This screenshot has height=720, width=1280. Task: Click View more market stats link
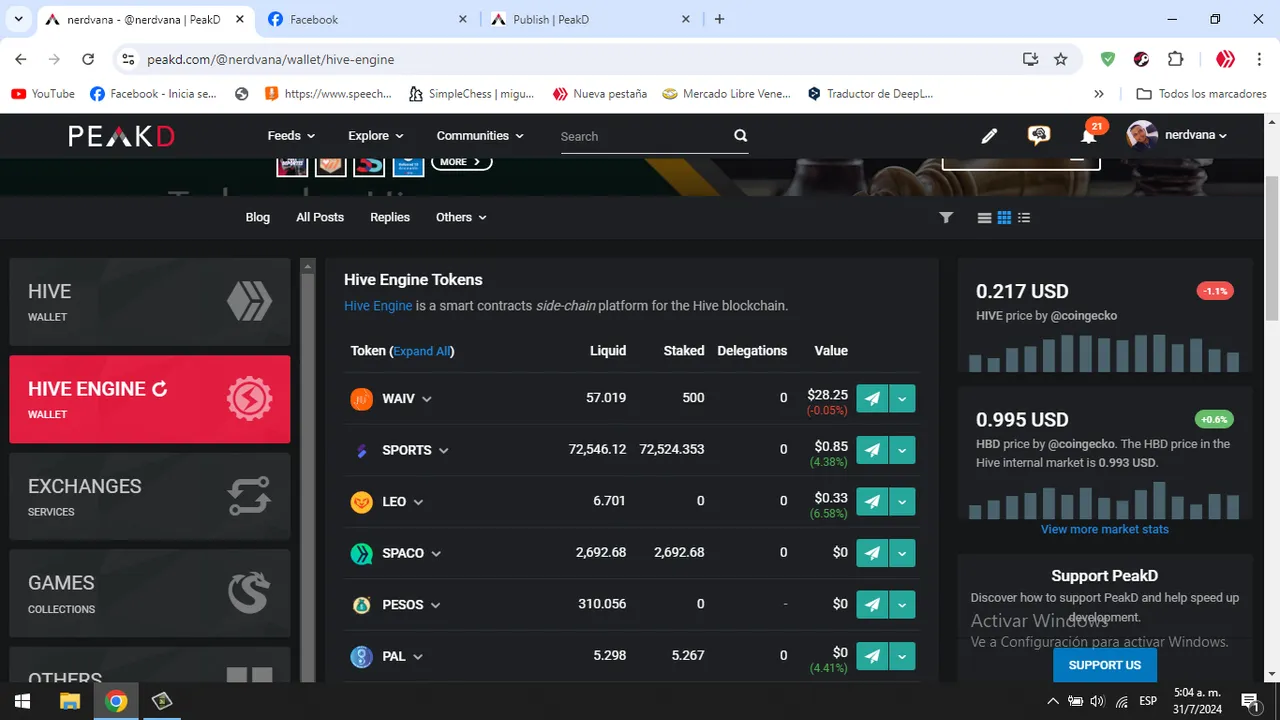point(1105,529)
